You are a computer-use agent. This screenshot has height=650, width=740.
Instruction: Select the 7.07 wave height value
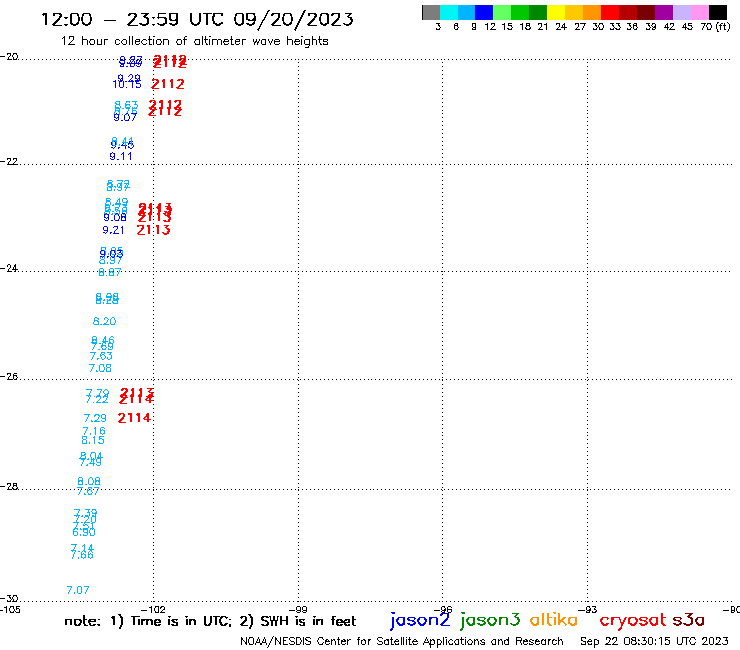pyautogui.click(x=78, y=591)
